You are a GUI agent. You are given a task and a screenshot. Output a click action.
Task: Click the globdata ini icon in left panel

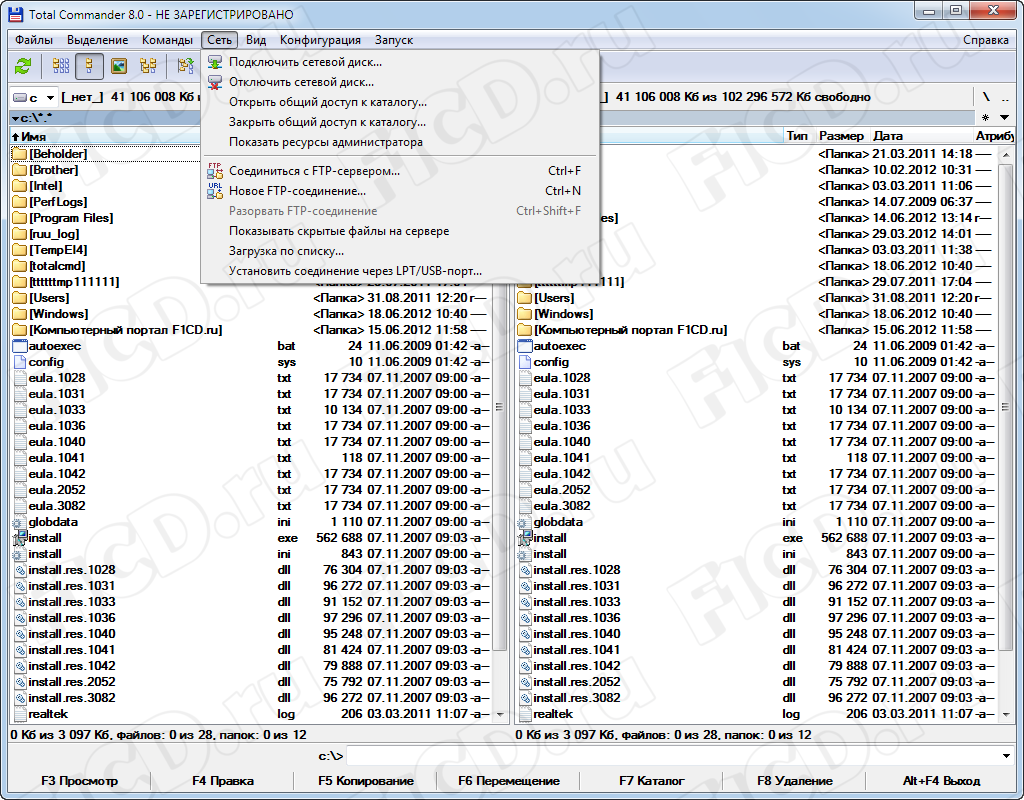(x=18, y=522)
